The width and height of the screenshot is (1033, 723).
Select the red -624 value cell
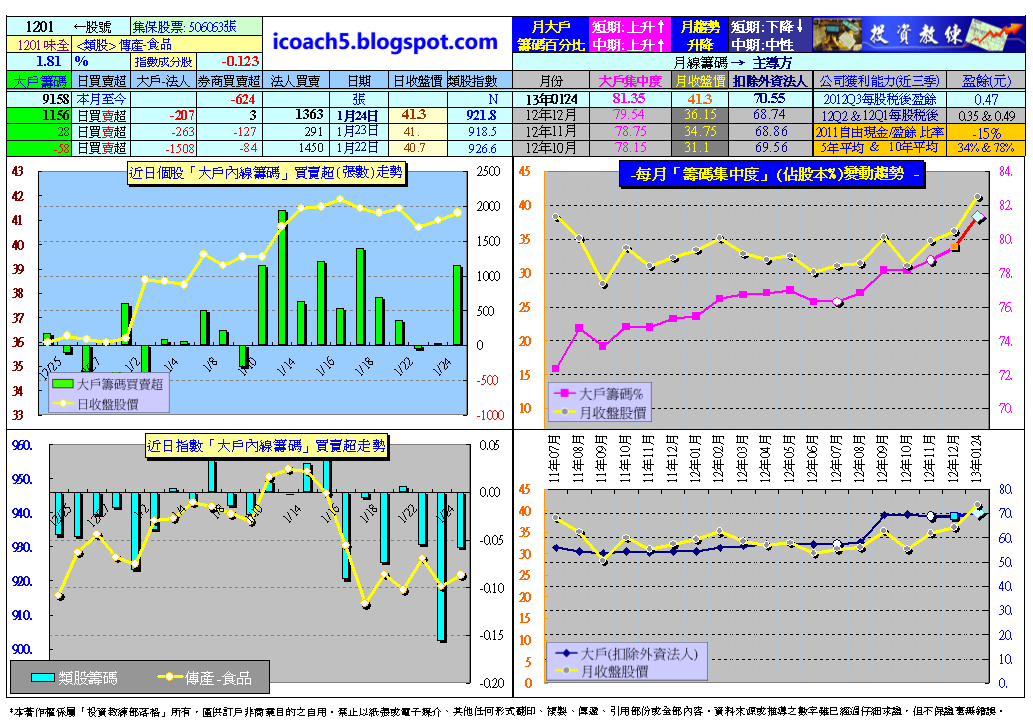click(229, 99)
